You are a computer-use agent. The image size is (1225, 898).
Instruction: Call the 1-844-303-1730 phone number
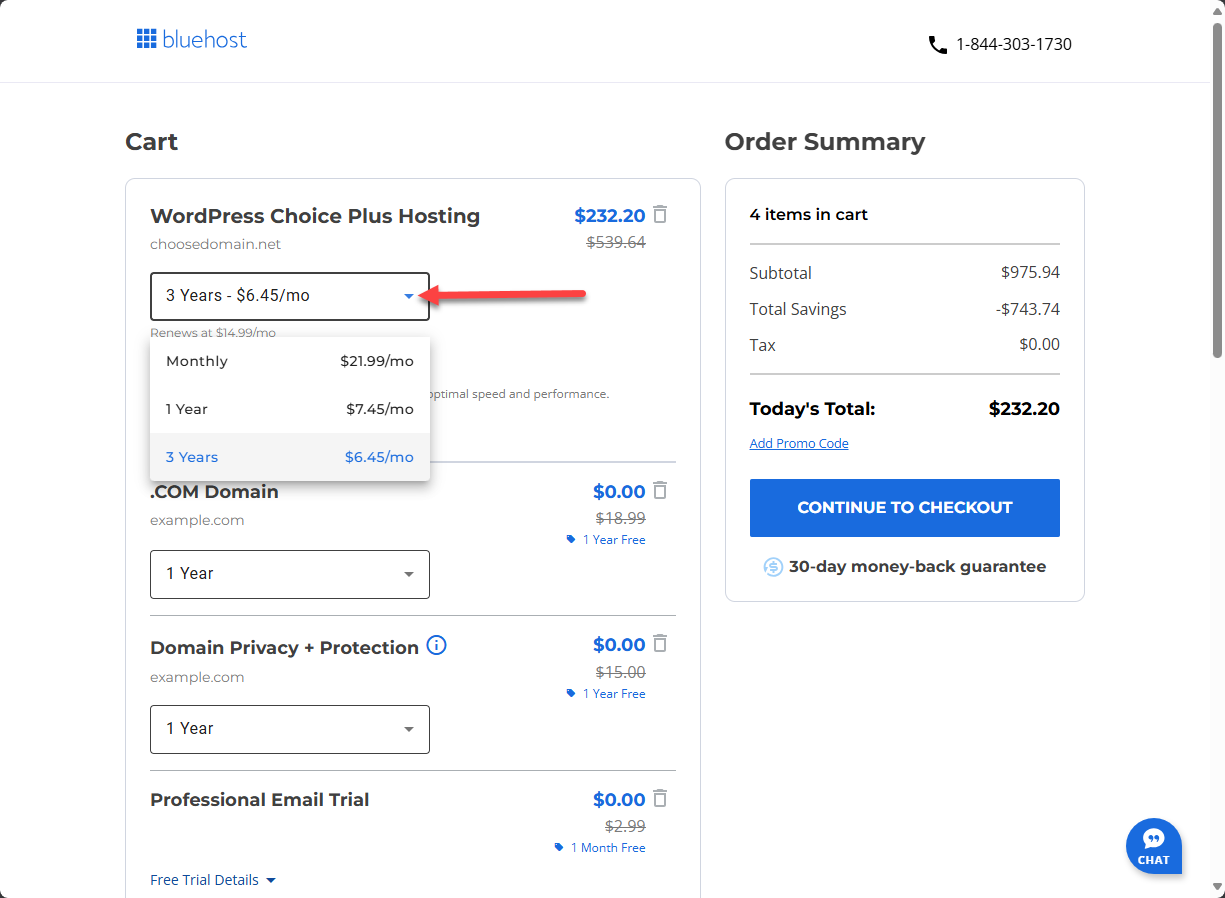1014,44
